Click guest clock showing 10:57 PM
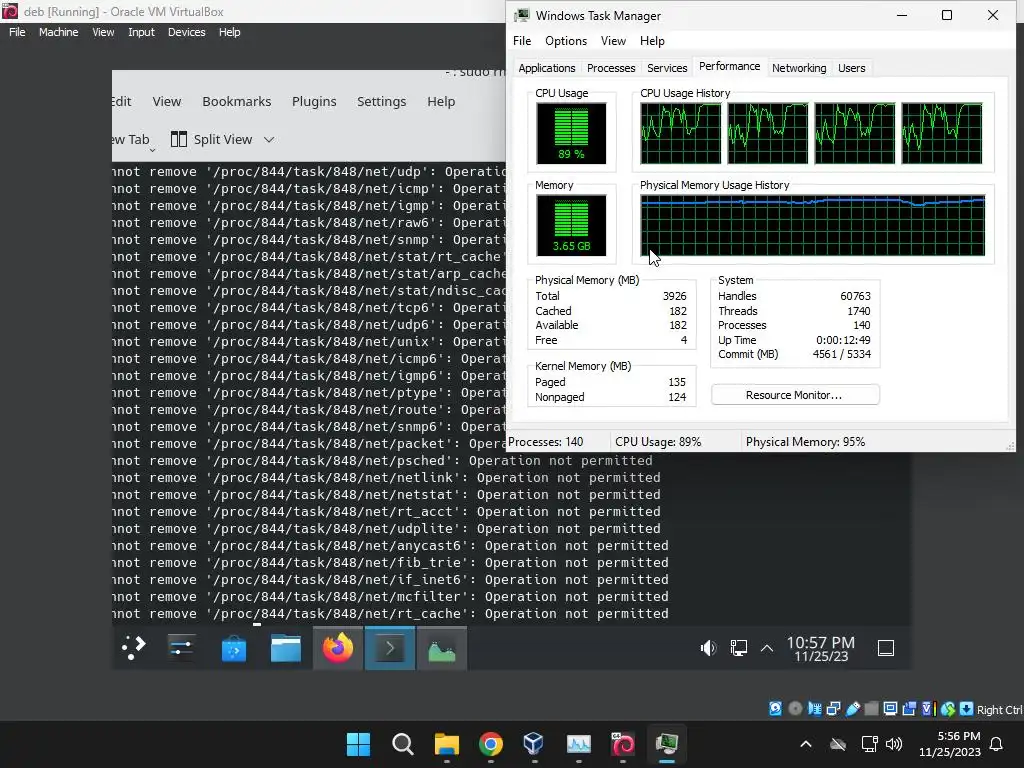Screen dimensions: 1024x768 (821, 648)
